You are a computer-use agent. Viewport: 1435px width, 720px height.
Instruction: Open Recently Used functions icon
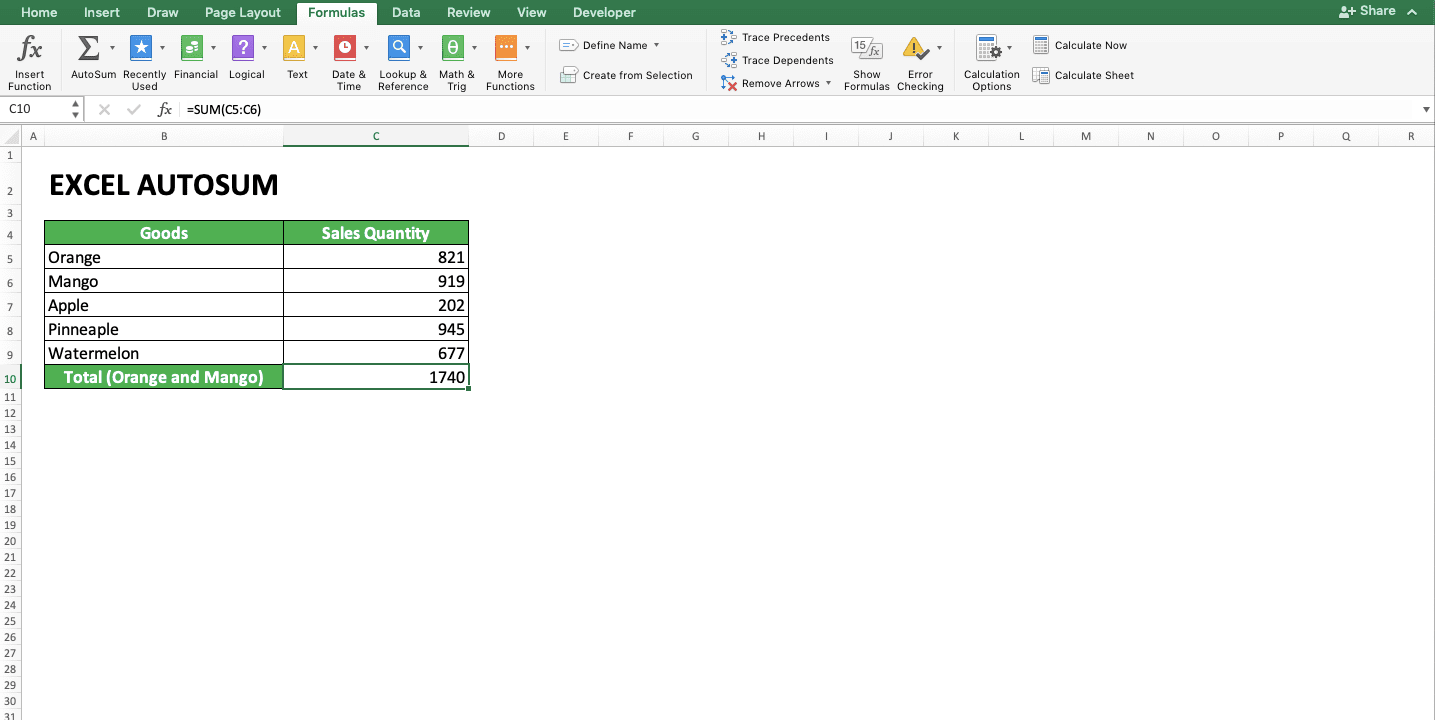tap(141, 48)
